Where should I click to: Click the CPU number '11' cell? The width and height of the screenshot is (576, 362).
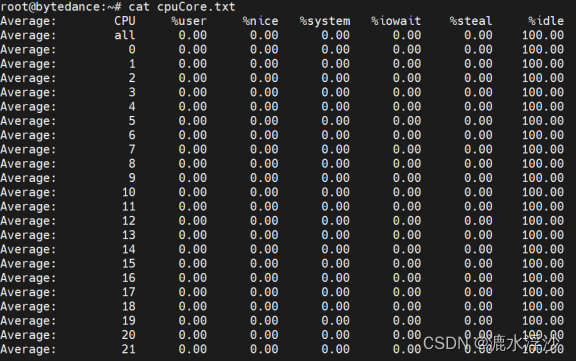click(x=129, y=207)
